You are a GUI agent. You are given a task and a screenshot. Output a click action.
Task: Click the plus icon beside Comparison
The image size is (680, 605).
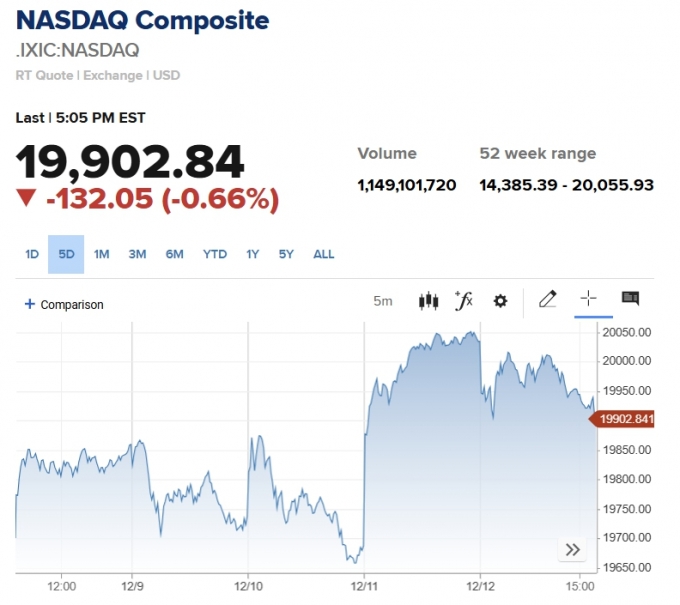(x=30, y=304)
